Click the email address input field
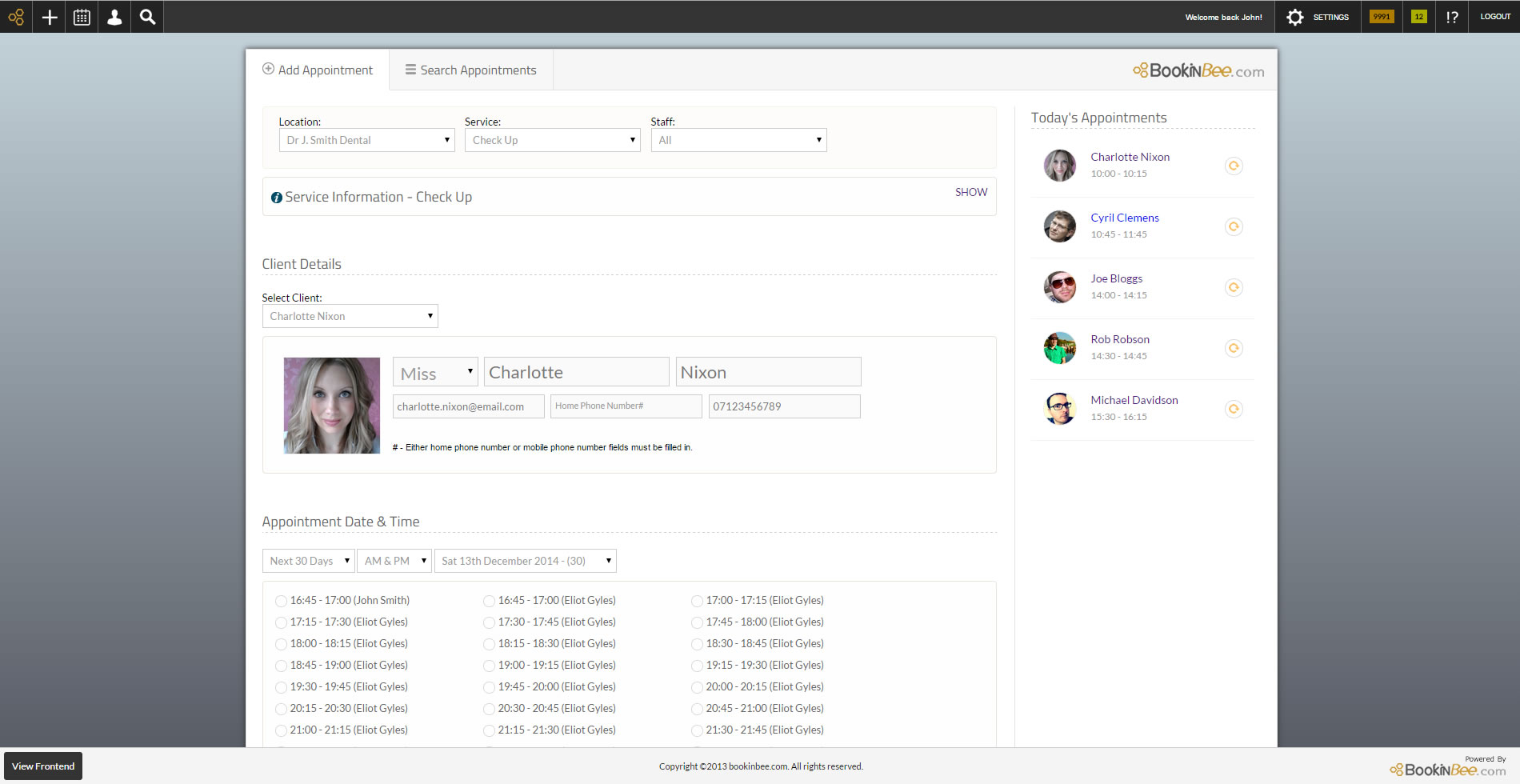 coord(468,406)
